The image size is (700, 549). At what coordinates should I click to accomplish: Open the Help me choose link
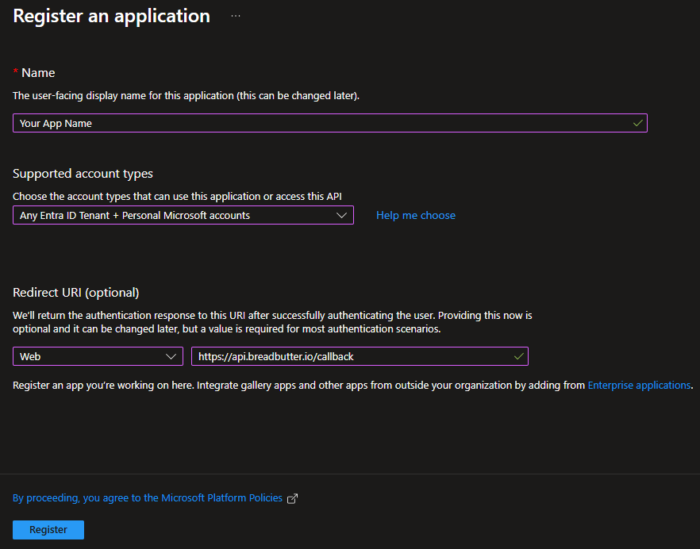click(415, 215)
